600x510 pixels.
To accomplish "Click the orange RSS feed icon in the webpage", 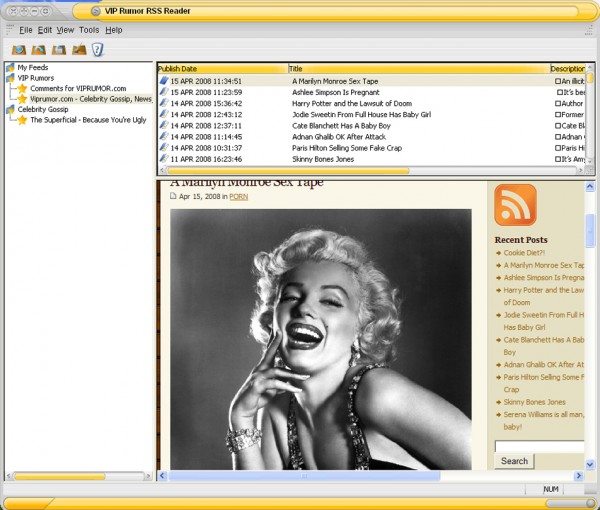I will coord(515,204).
